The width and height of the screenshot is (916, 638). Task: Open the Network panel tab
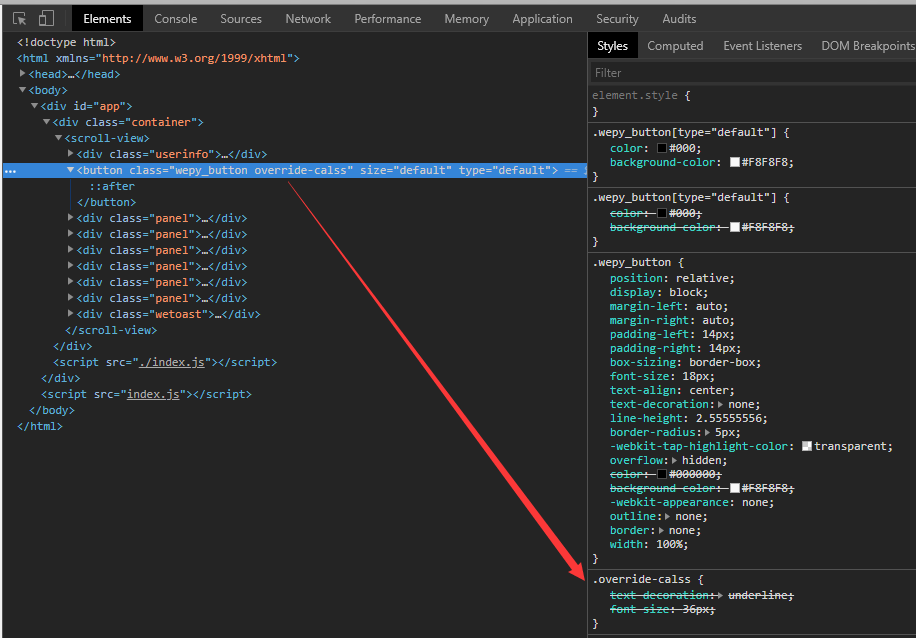coord(307,18)
